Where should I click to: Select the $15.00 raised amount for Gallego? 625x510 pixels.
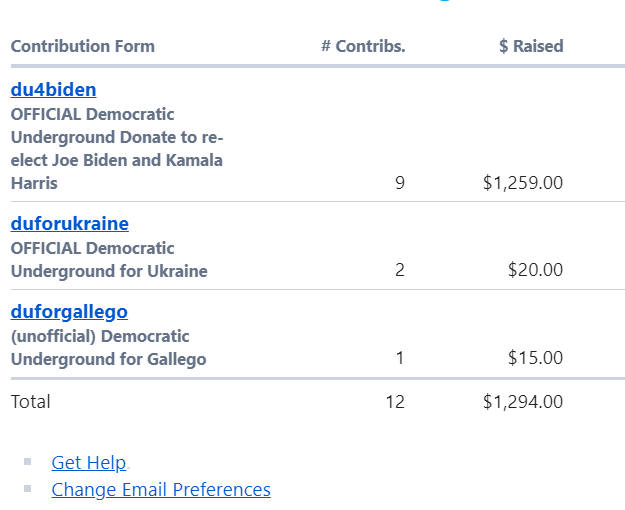coord(535,358)
